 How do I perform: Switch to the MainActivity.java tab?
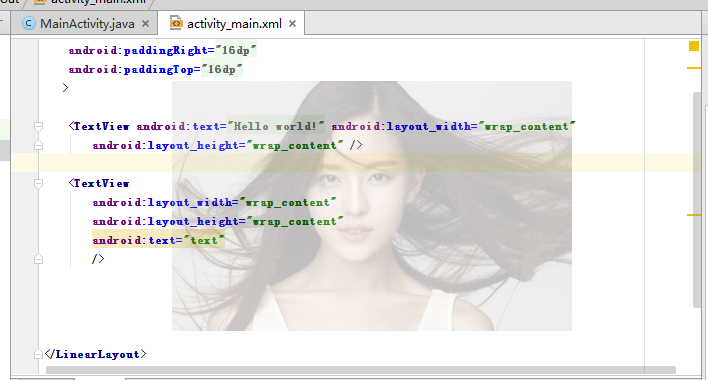coord(86,23)
